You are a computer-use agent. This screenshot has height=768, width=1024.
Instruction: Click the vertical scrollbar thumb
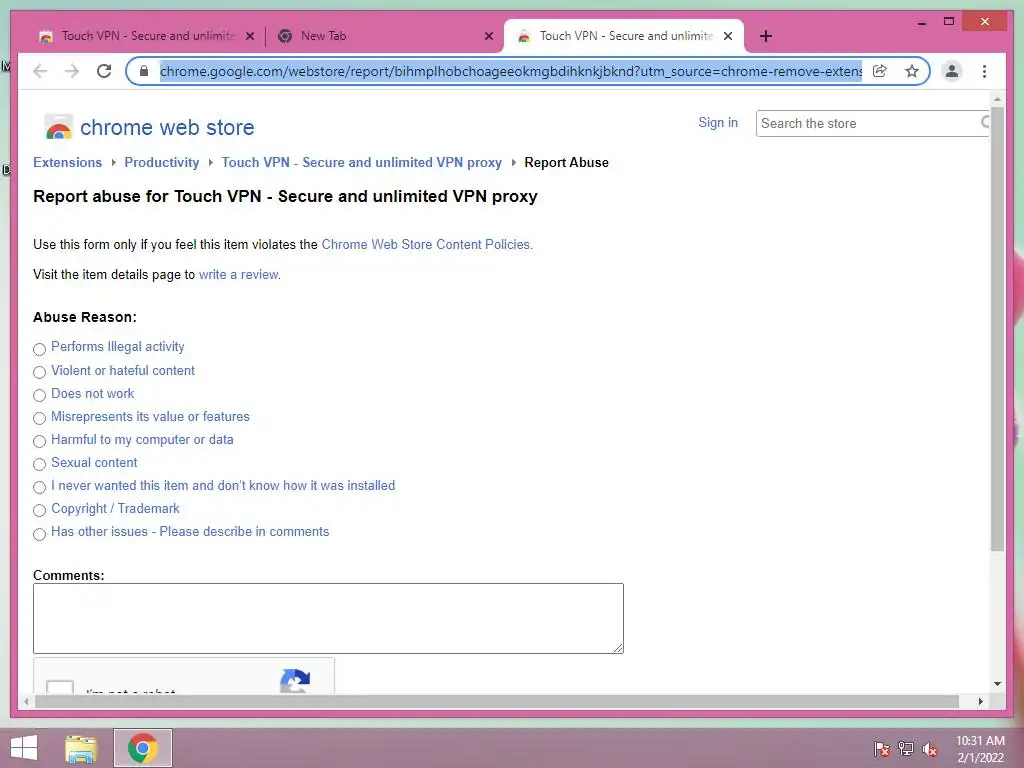[x=997, y=329]
